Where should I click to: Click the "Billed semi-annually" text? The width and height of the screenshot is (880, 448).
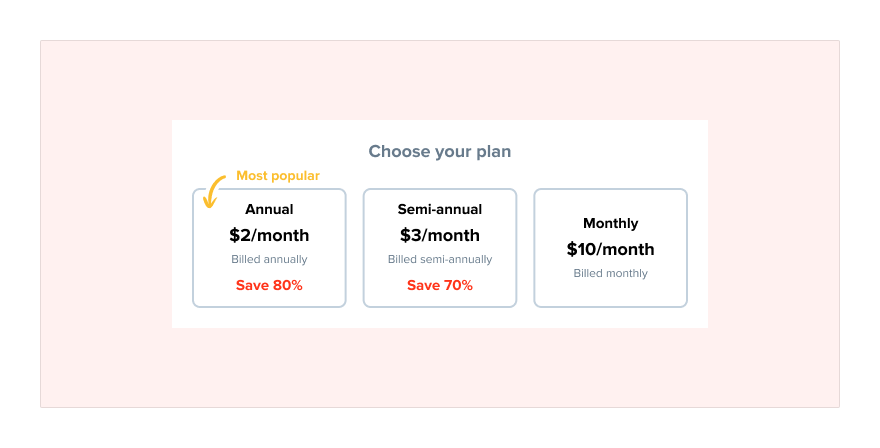tap(440, 260)
